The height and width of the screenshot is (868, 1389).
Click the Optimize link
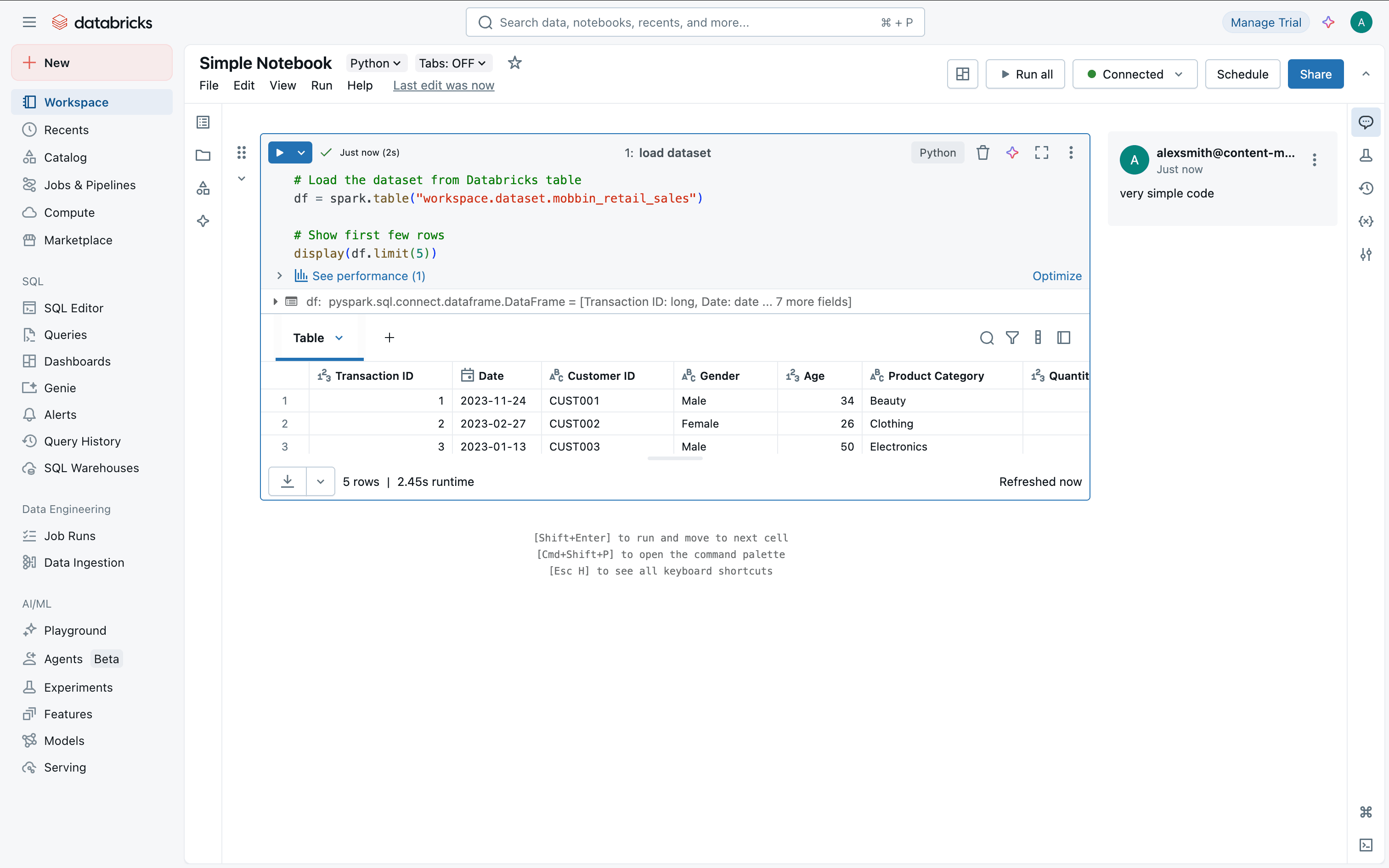(1056, 276)
